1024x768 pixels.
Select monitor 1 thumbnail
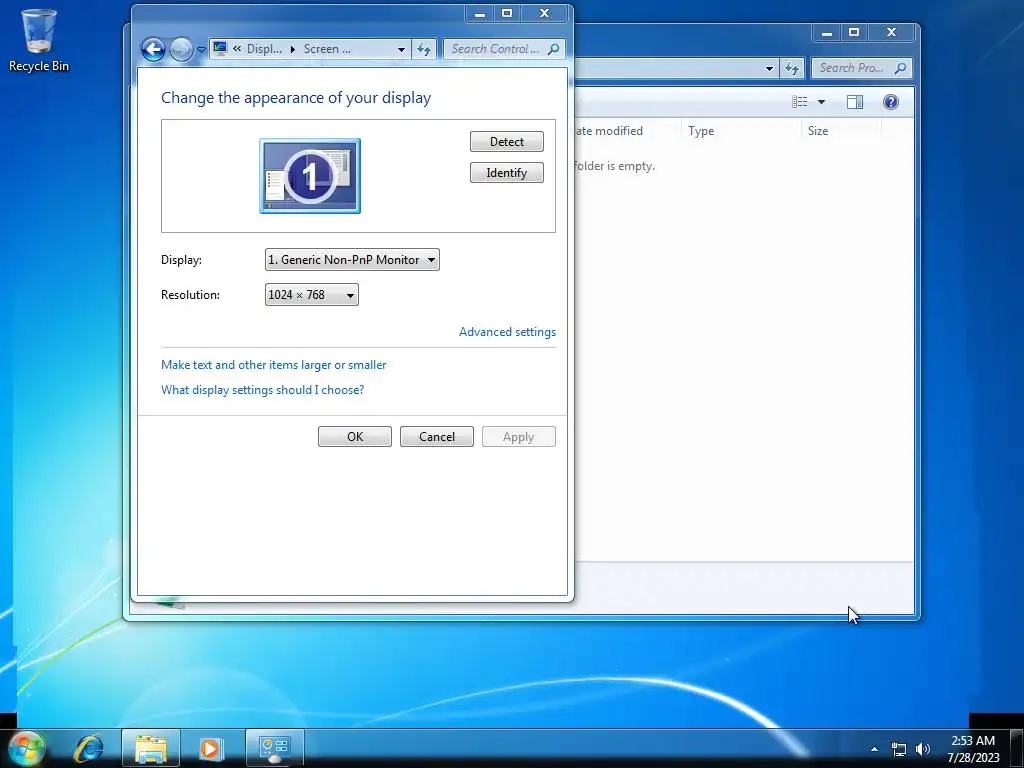310,176
